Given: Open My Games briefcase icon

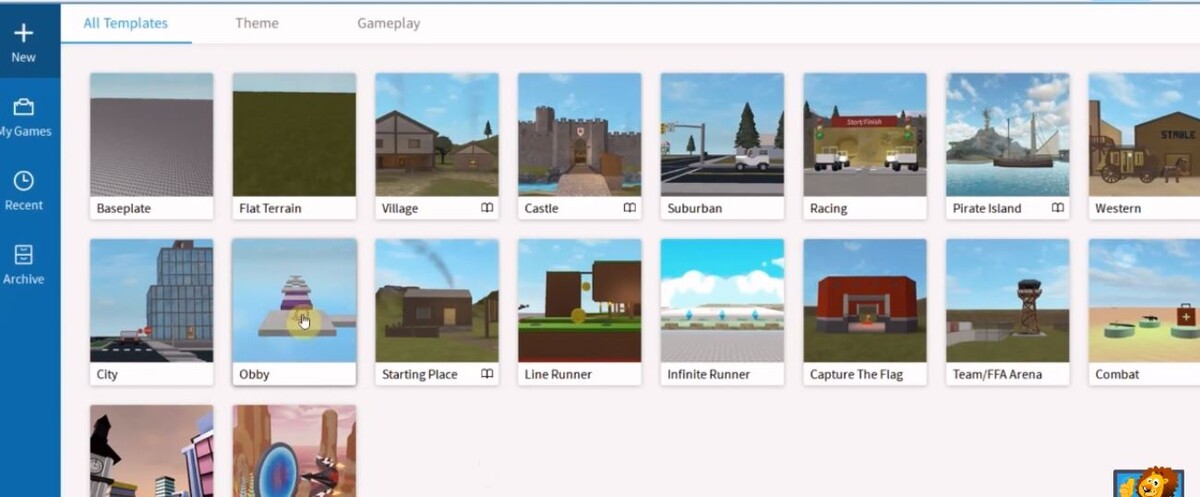Looking at the screenshot, I should (24, 107).
